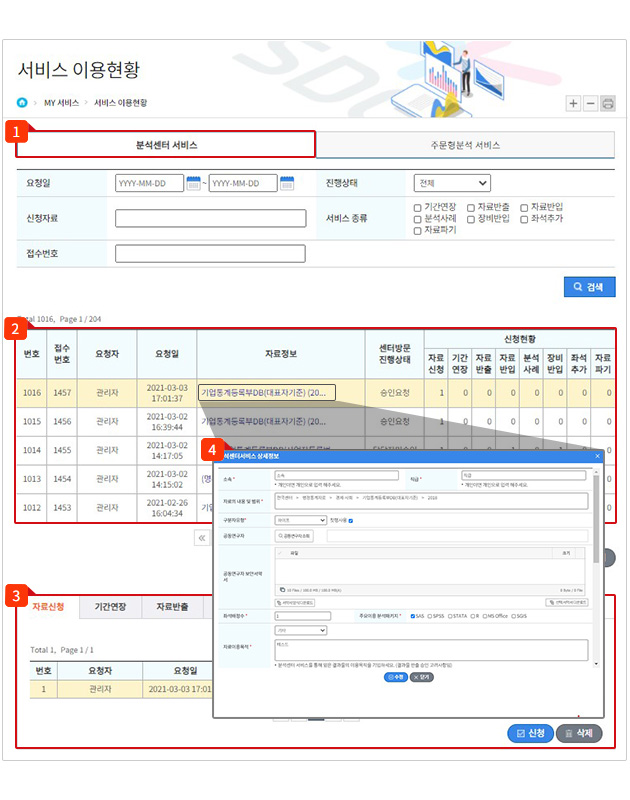Click the 접수번호 input field

coord(210,254)
